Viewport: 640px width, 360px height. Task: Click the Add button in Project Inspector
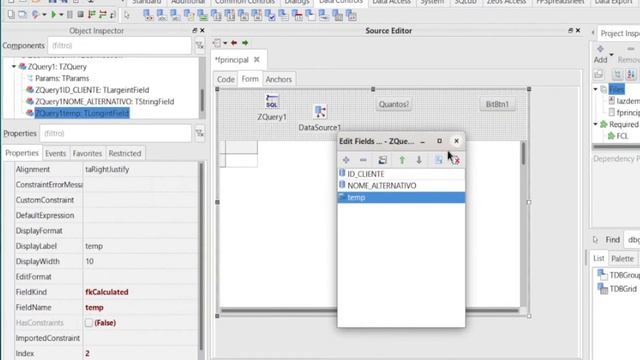pyautogui.click(x=600, y=54)
